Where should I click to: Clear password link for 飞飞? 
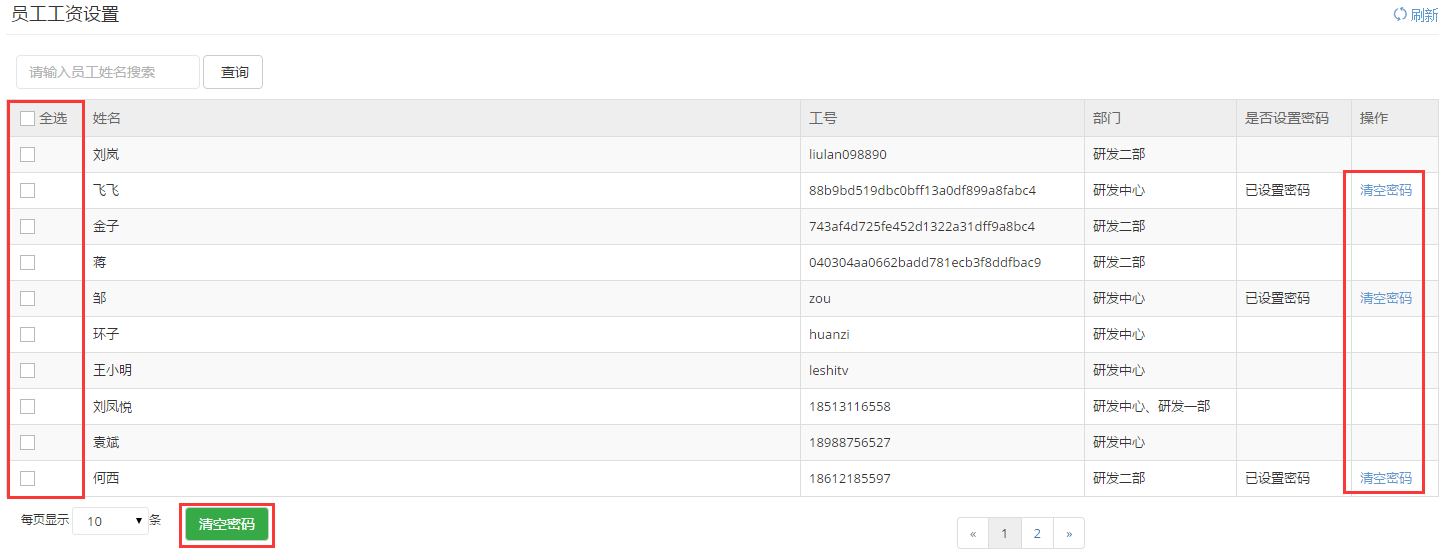(x=1386, y=190)
